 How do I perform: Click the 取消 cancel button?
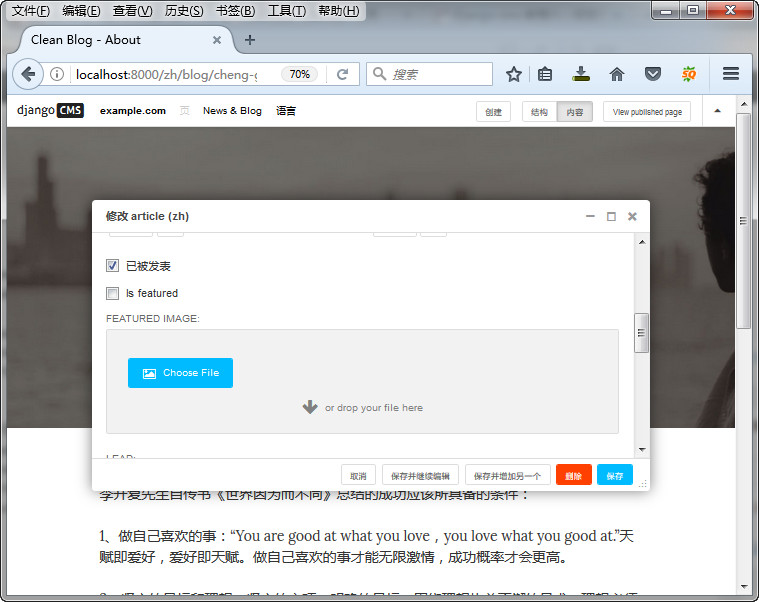(x=358, y=476)
